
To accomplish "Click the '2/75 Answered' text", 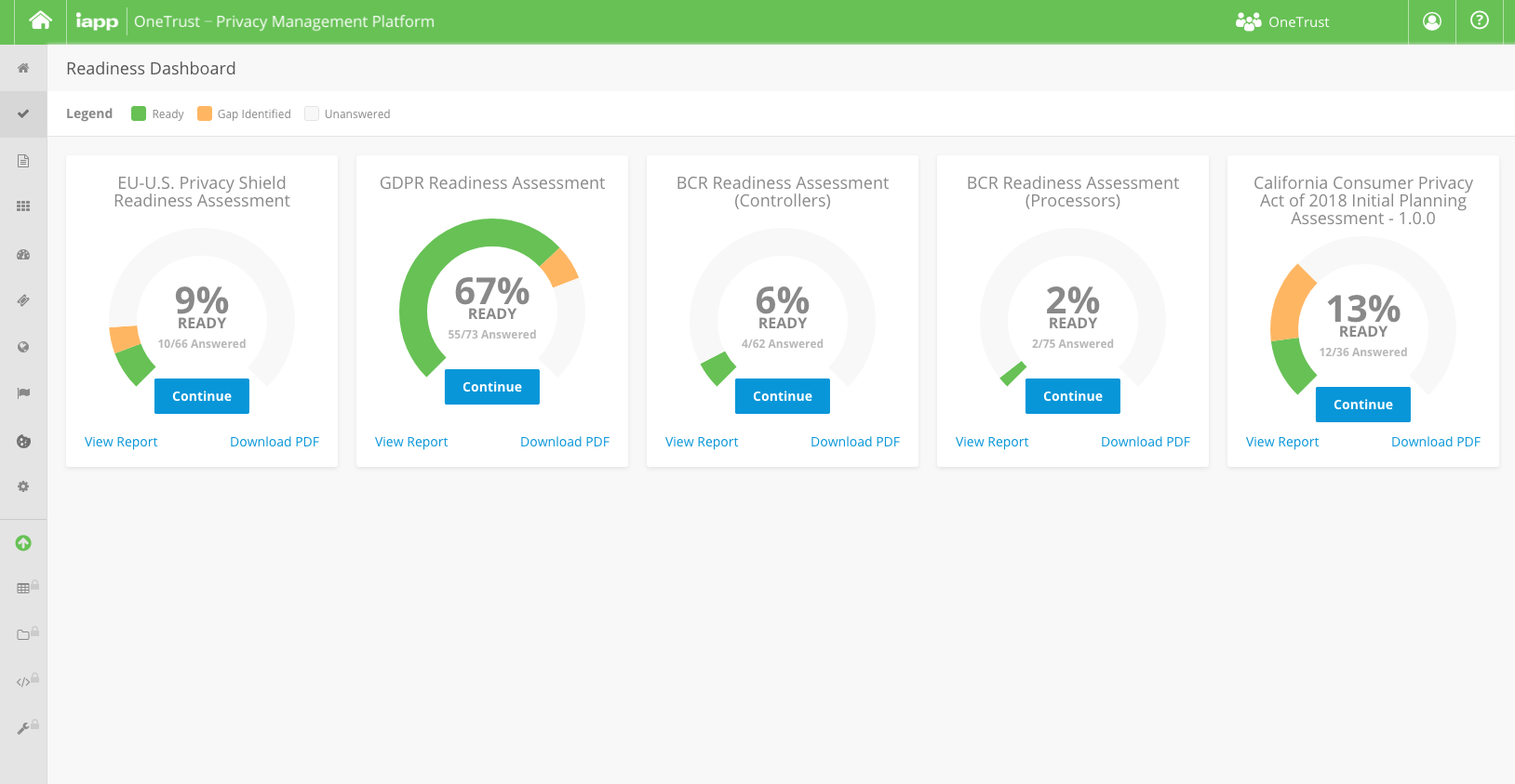I will 1073,344.
